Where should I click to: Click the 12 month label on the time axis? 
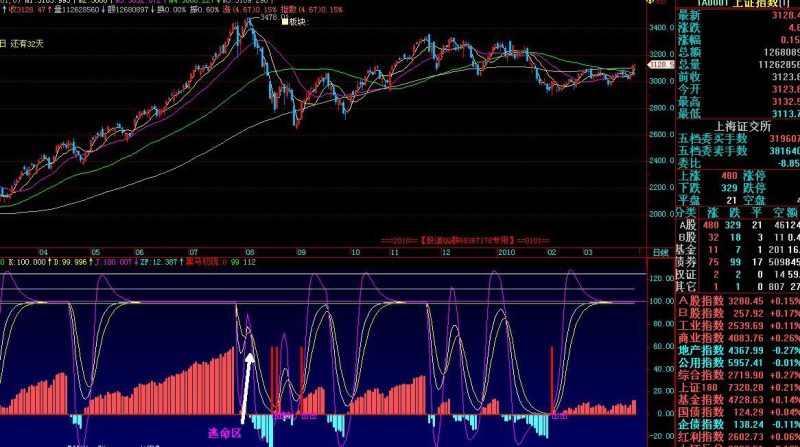[x=446, y=253]
